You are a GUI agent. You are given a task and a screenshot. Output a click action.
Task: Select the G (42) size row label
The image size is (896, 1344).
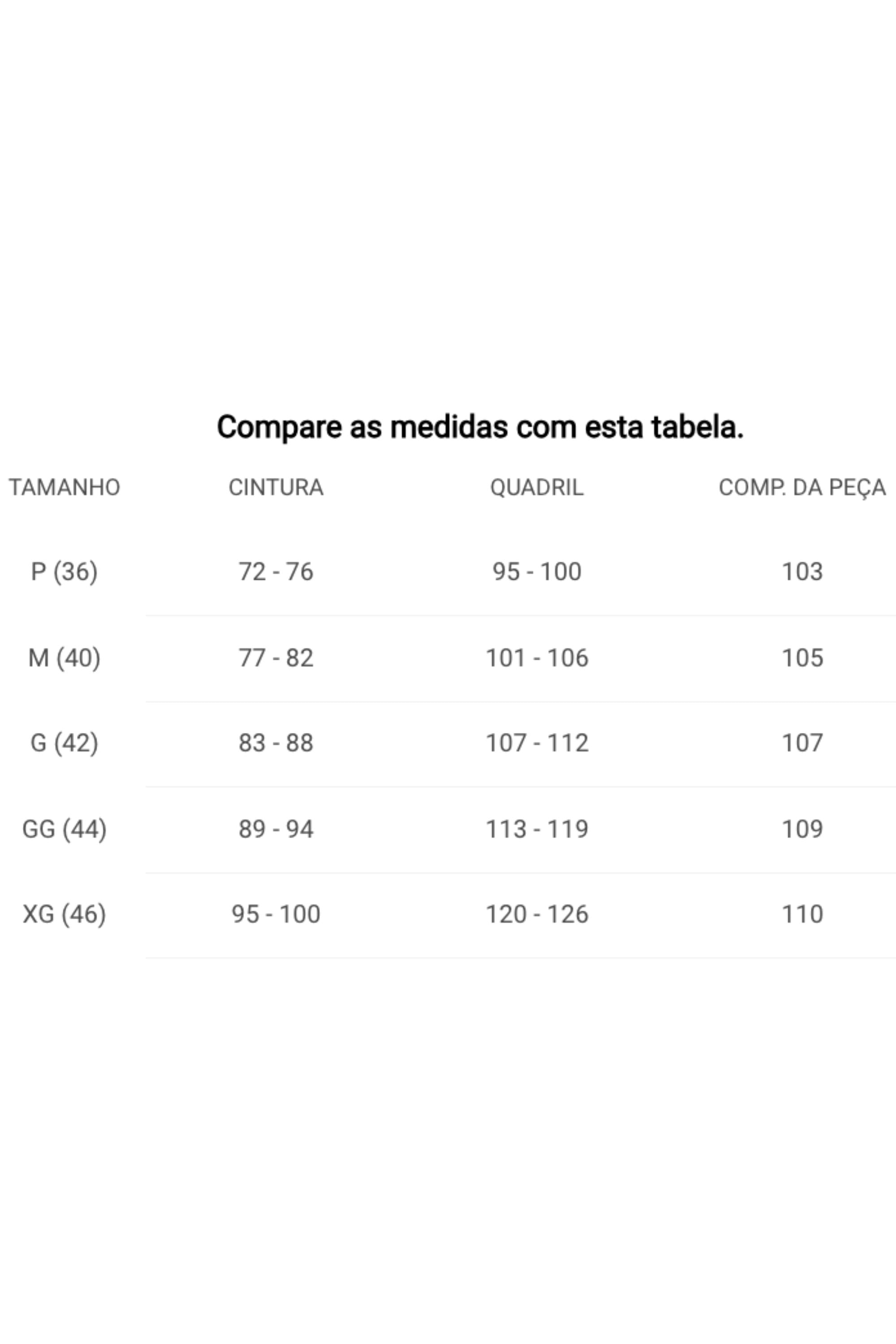click(x=64, y=743)
